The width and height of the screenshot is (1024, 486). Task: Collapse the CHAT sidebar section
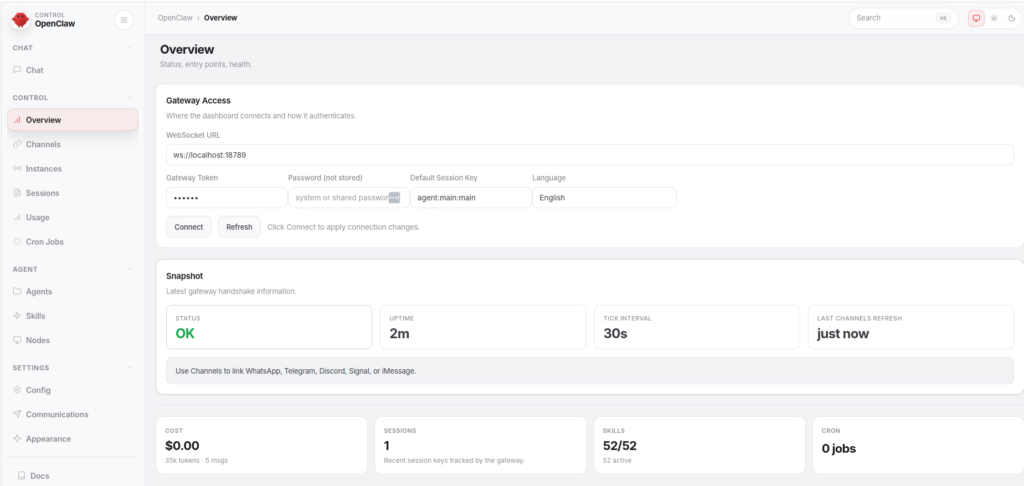130,48
